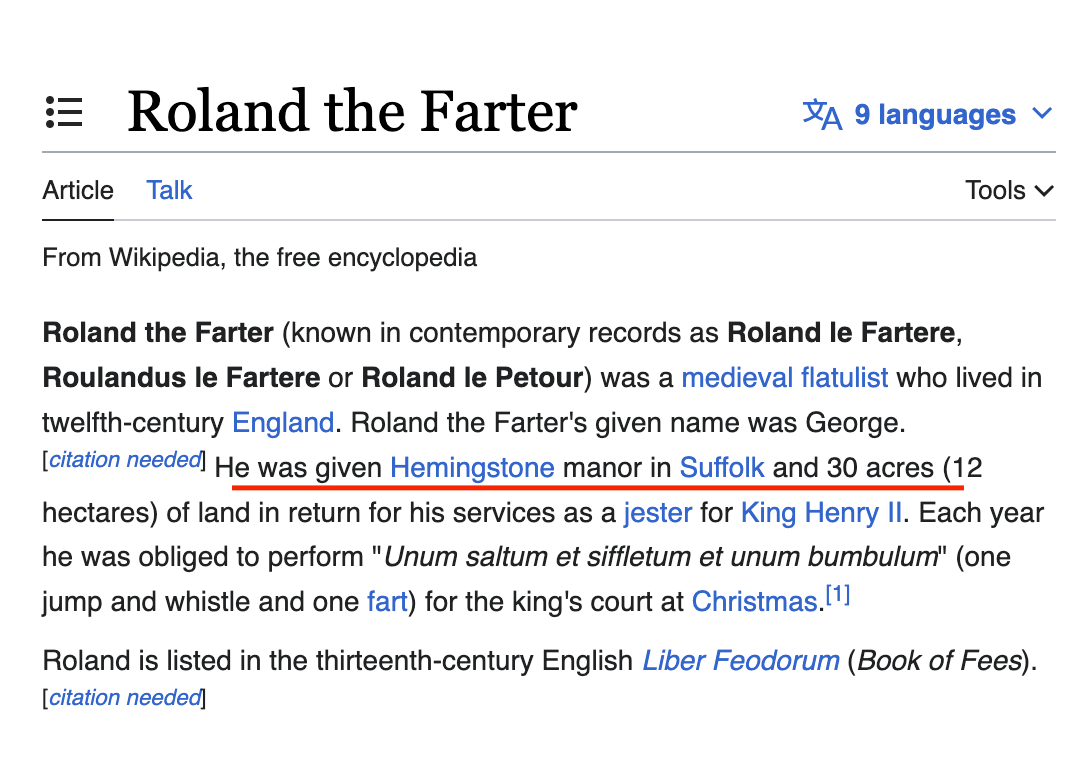Click the jester link
This screenshot has height=762, width=1090.
[x=658, y=513]
